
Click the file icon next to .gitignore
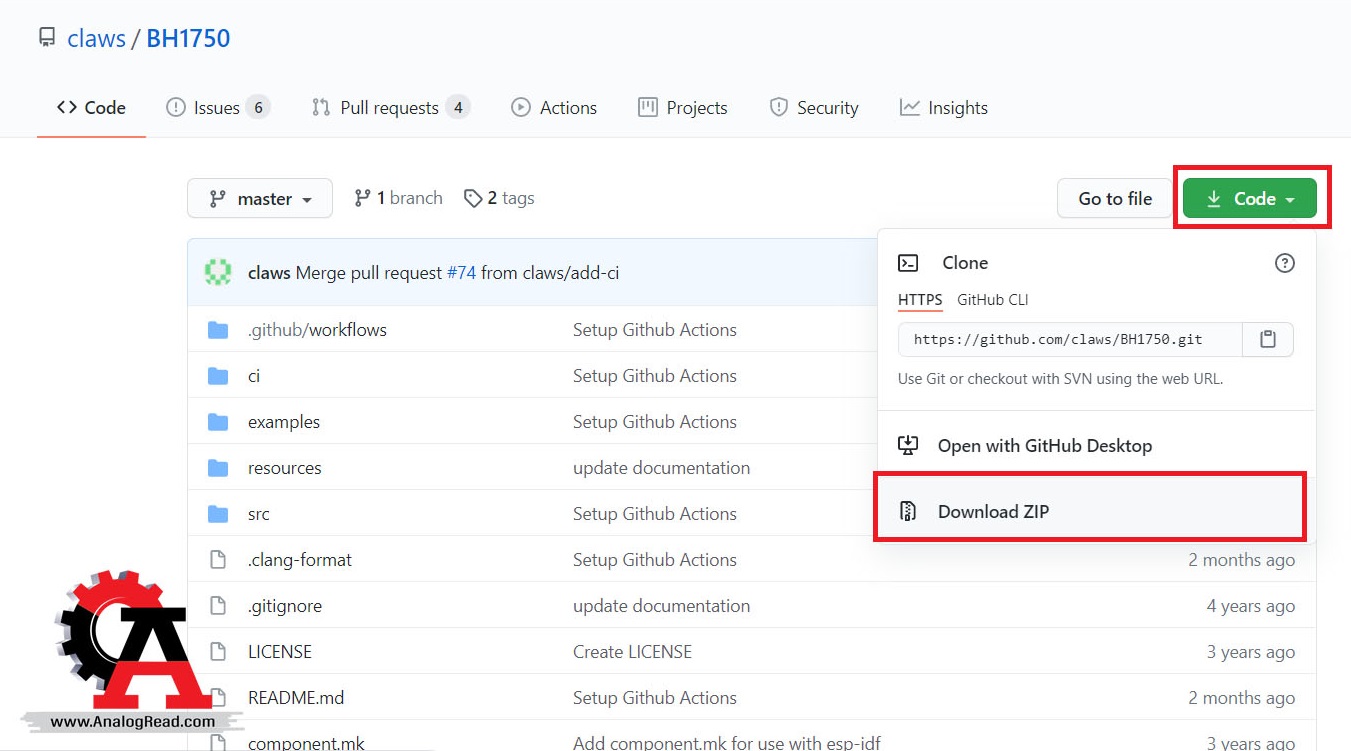[x=218, y=606]
